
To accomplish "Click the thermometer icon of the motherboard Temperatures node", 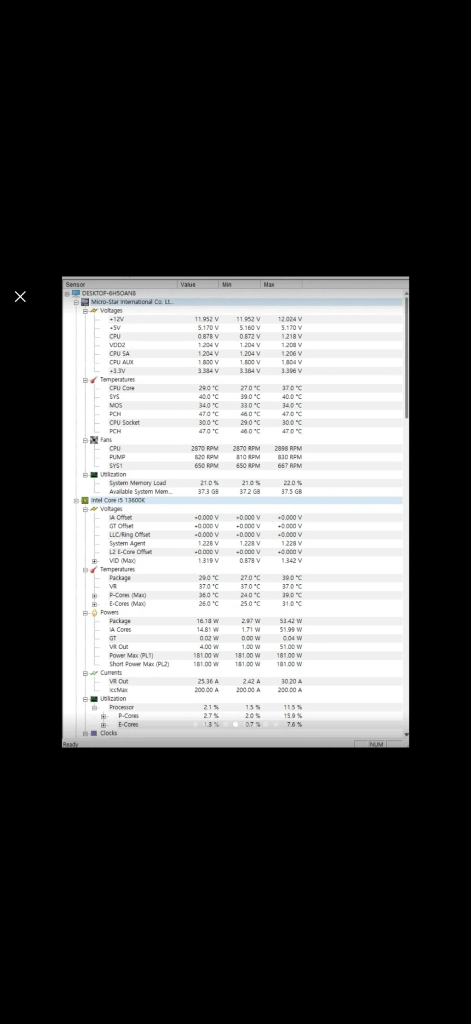I will click(94, 379).
